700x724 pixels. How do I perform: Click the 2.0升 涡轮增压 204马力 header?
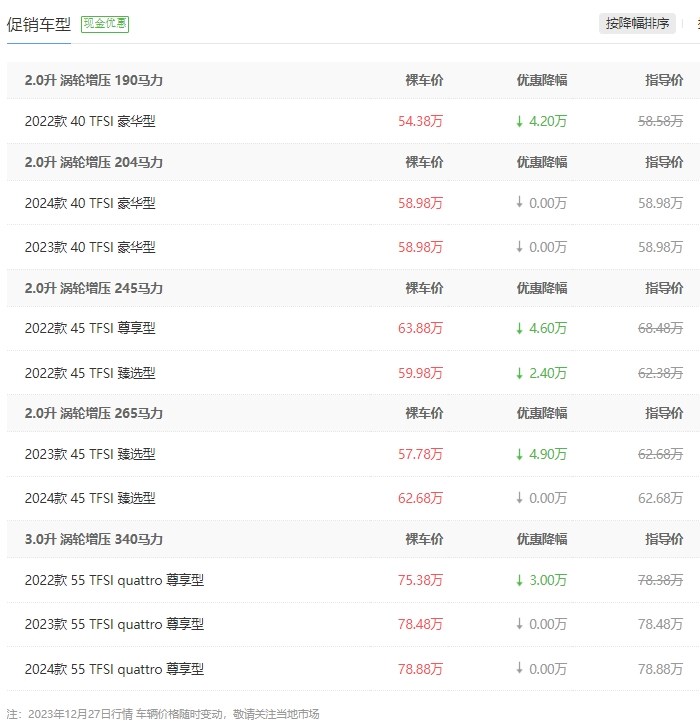tap(94, 163)
